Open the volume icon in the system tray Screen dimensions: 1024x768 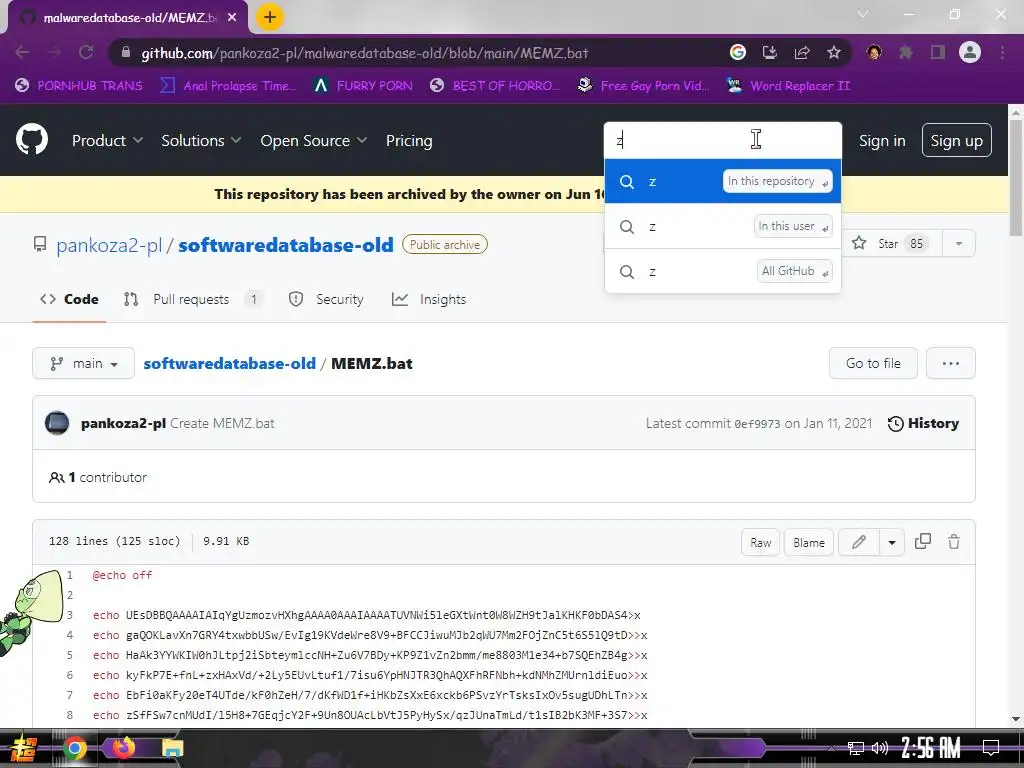[880, 748]
